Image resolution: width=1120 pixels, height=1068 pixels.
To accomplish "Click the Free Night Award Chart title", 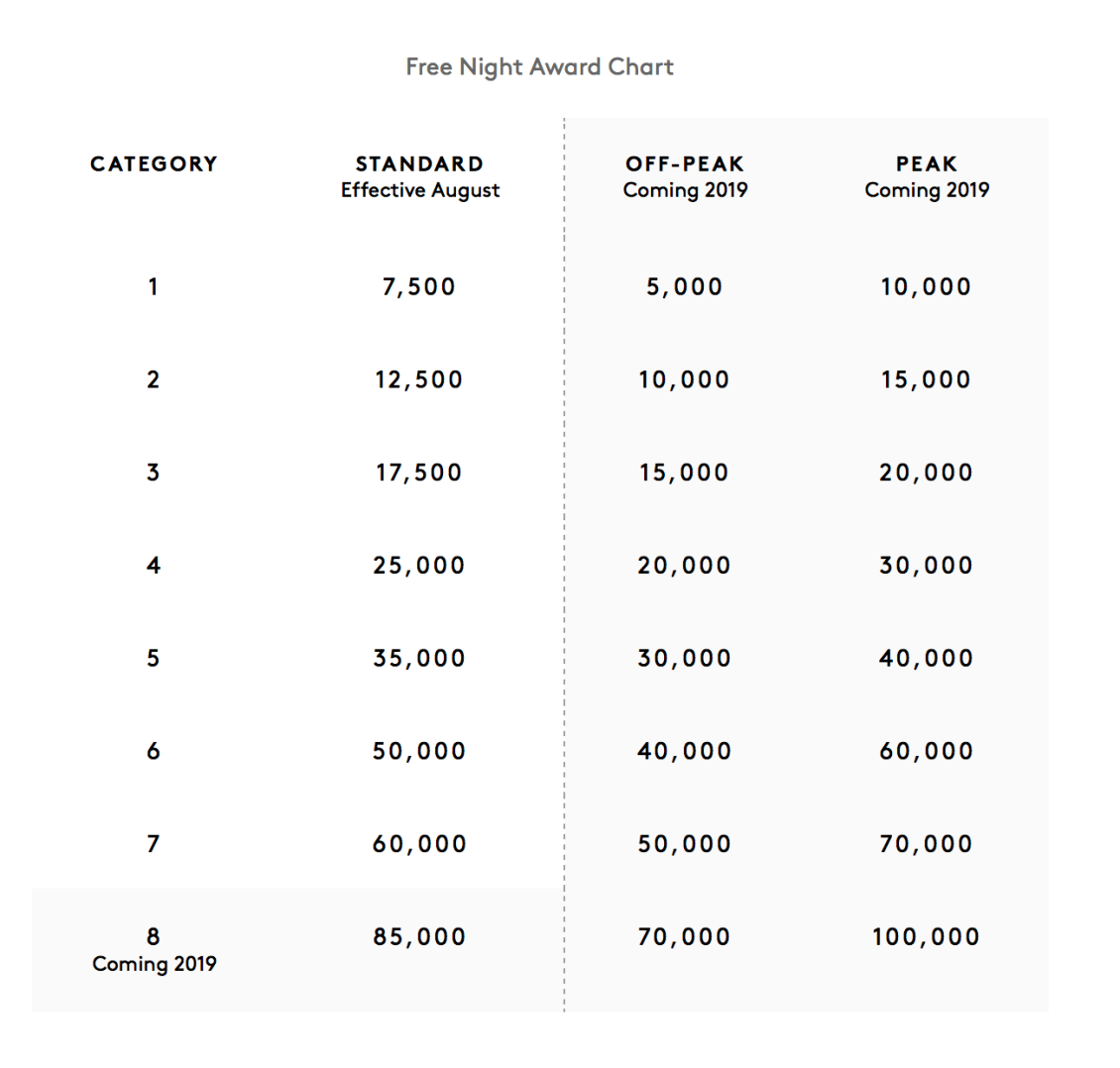I will pyautogui.click(x=539, y=67).
